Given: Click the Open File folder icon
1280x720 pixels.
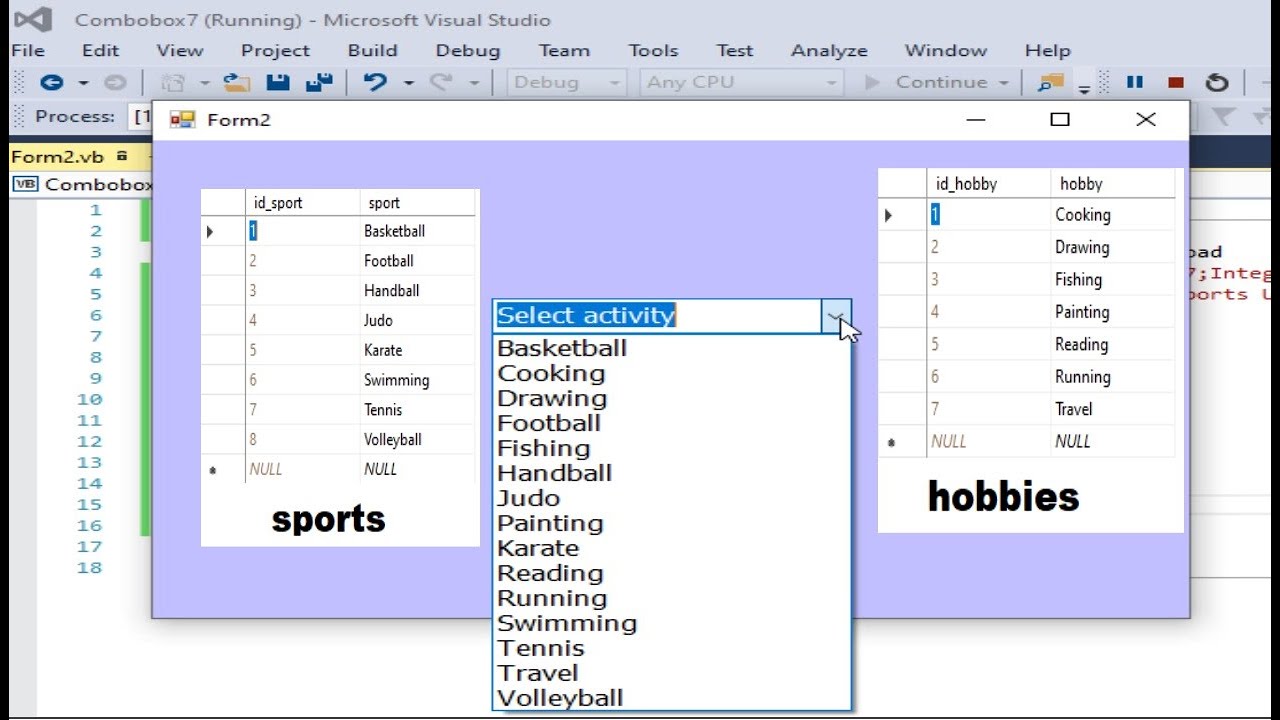Looking at the screenshot, I should click(x=236, y=83).
